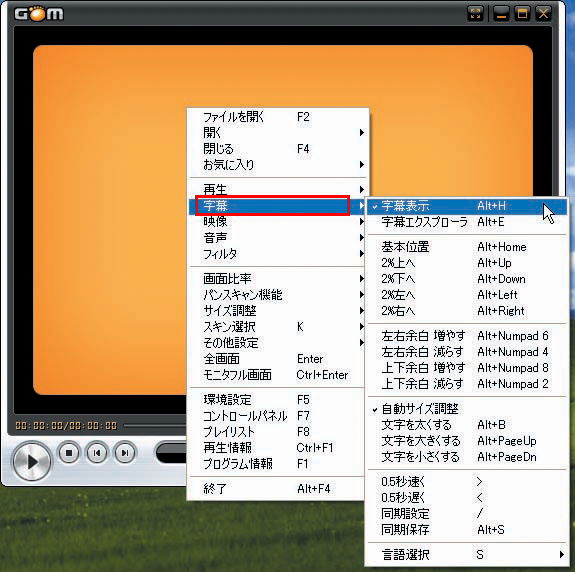Click the elapsed time display
This screenshot has width=575, height=572.
66,425
